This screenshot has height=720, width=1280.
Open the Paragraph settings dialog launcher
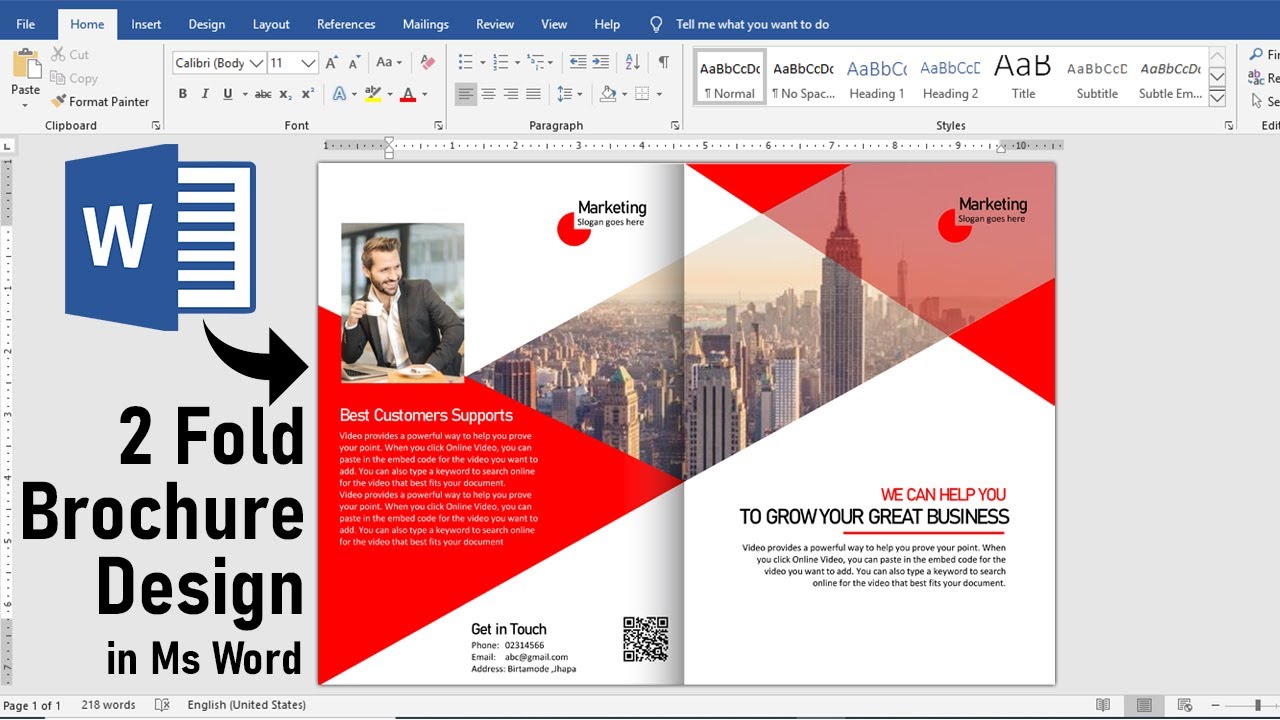[x=675, y=126]
